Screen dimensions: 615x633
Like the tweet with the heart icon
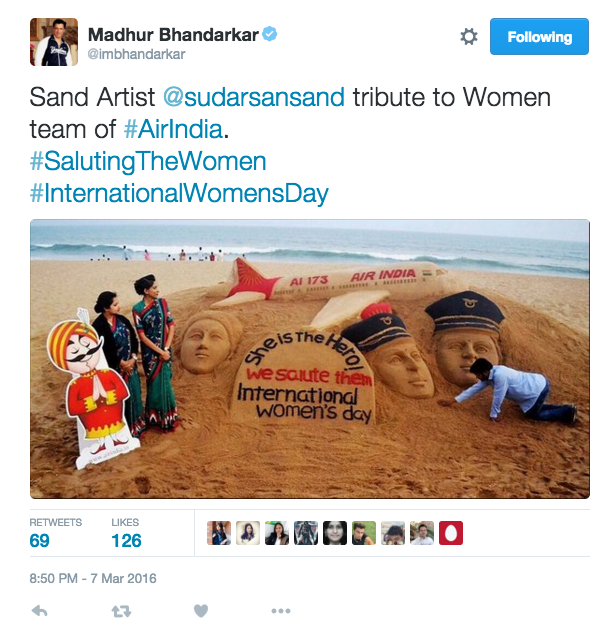201,611
